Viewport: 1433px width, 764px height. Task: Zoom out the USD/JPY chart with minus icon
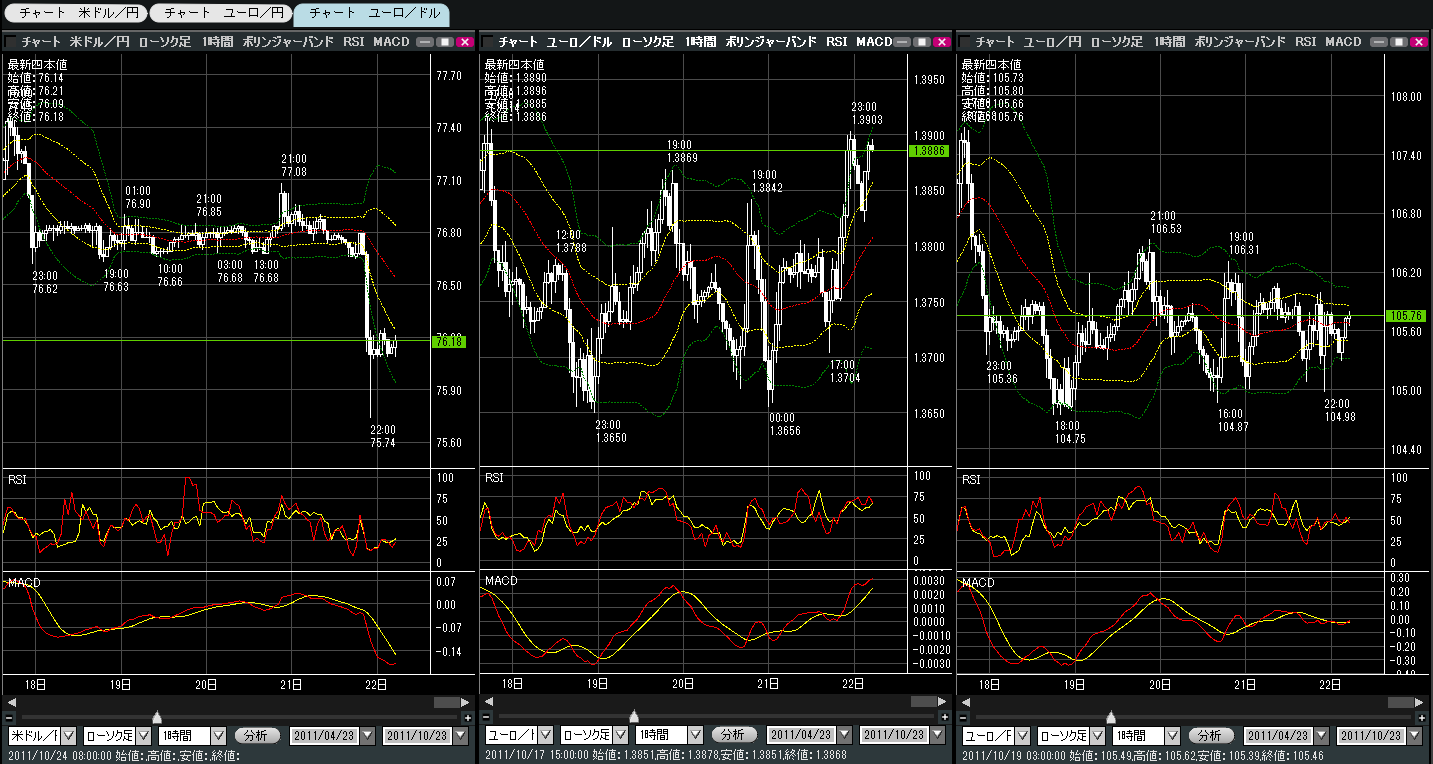point(10,717)
